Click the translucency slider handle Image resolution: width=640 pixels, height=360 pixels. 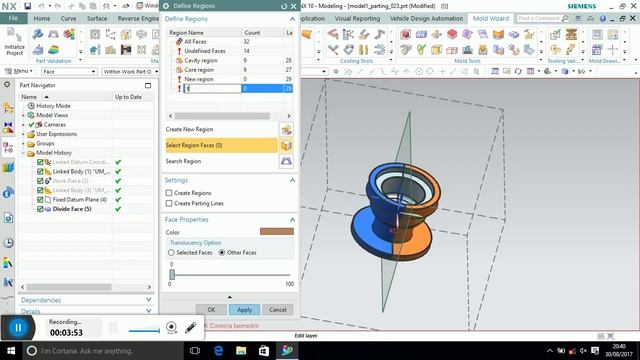172,275
